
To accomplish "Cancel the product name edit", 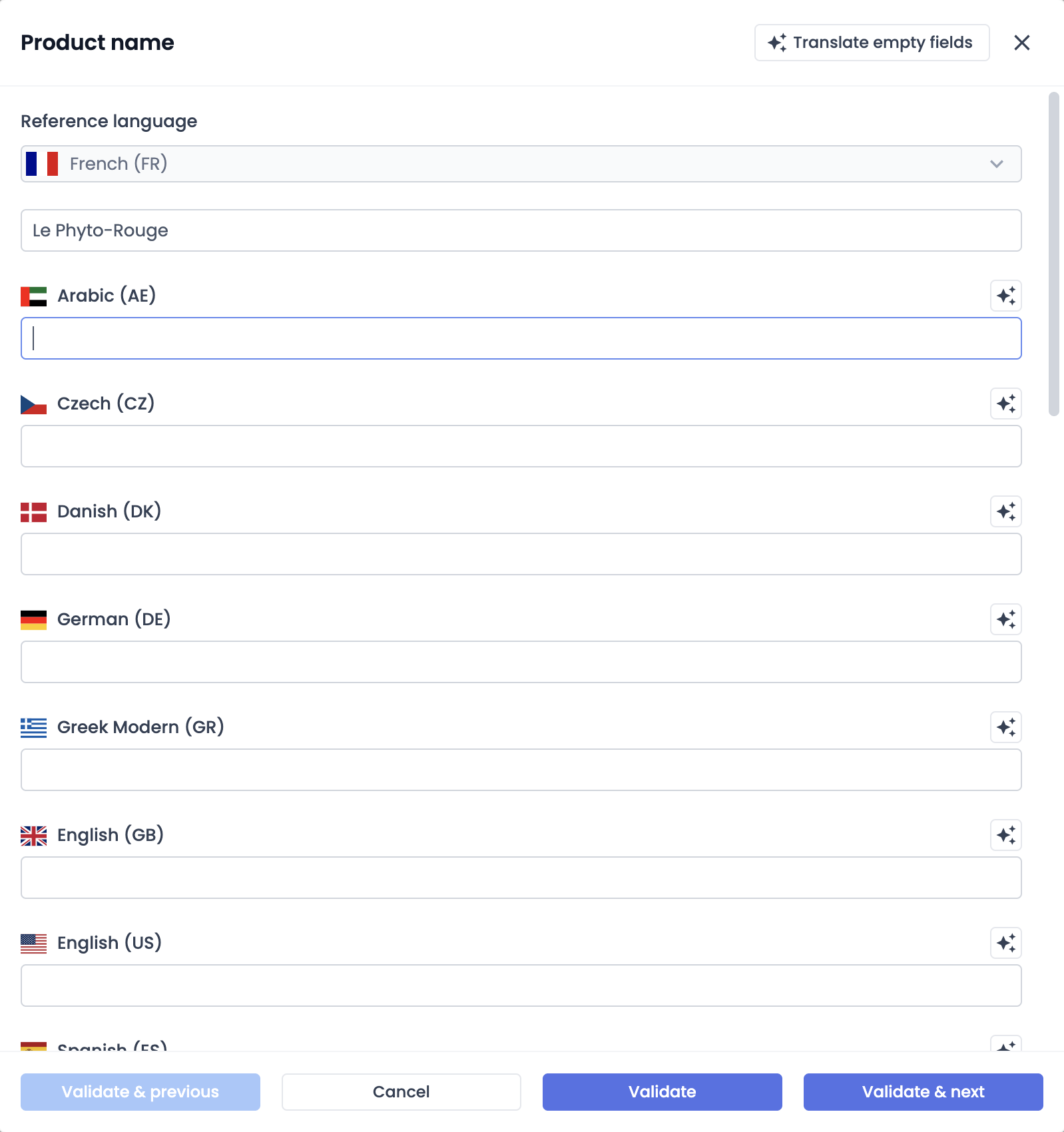I will tap(401, 1091).
